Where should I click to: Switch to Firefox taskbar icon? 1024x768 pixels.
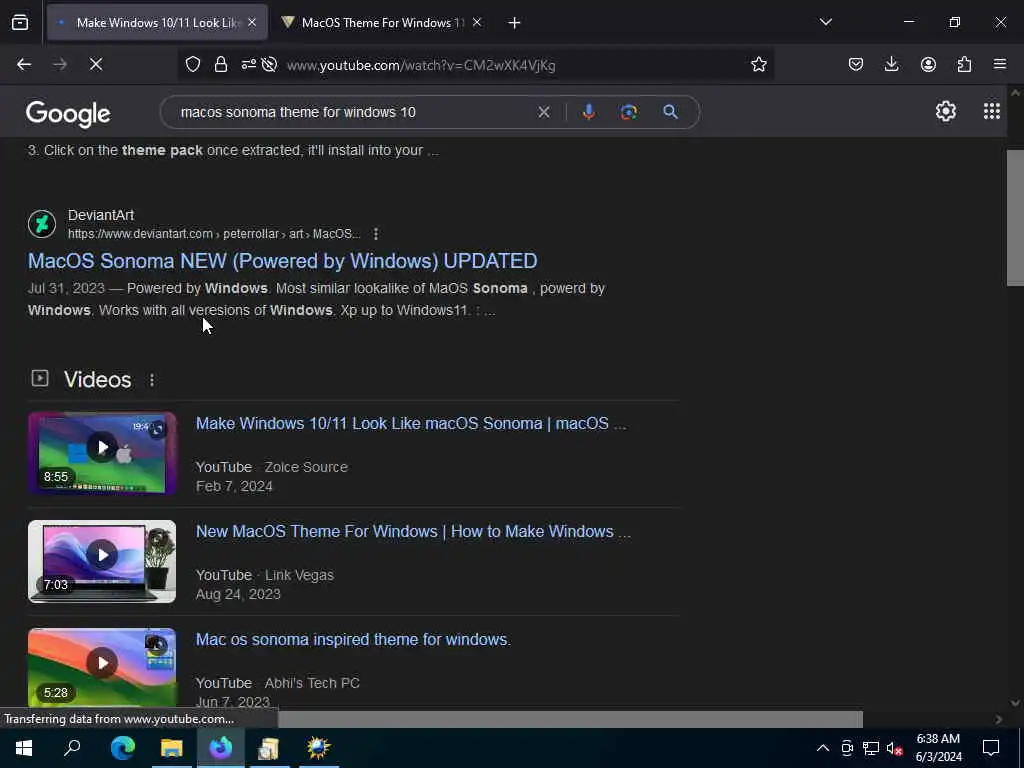pos(220,748)
